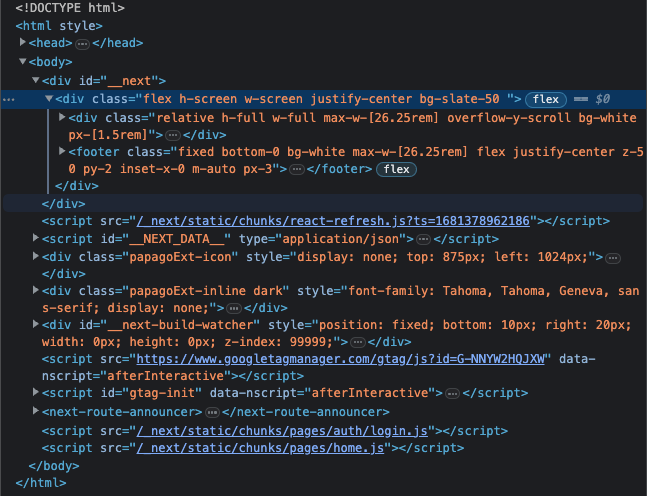This screenshot has width=647, height=496.
Task: Expand the papagoExt-icon div
Action: pos(36,256)
